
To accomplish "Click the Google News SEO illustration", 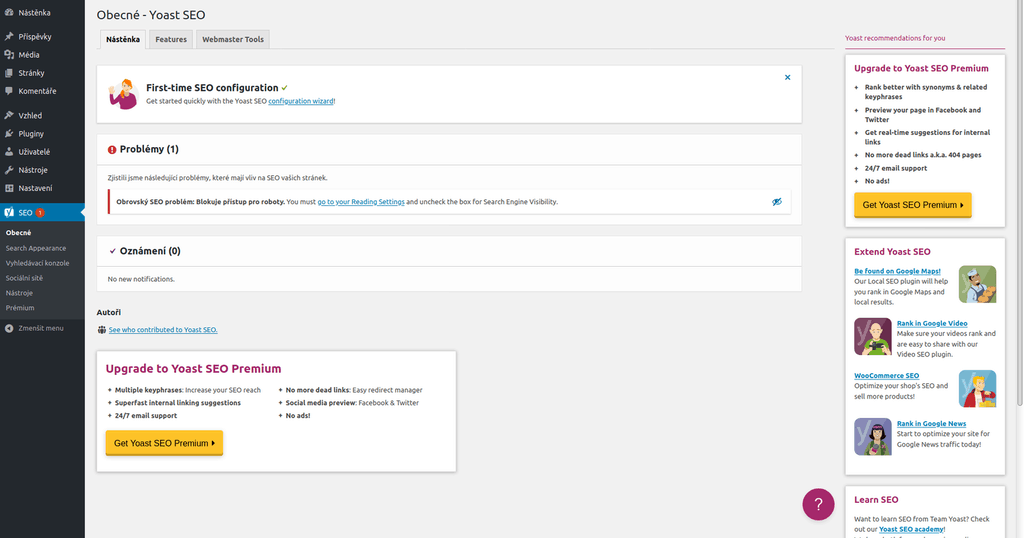I will click(x=872, y=436).
